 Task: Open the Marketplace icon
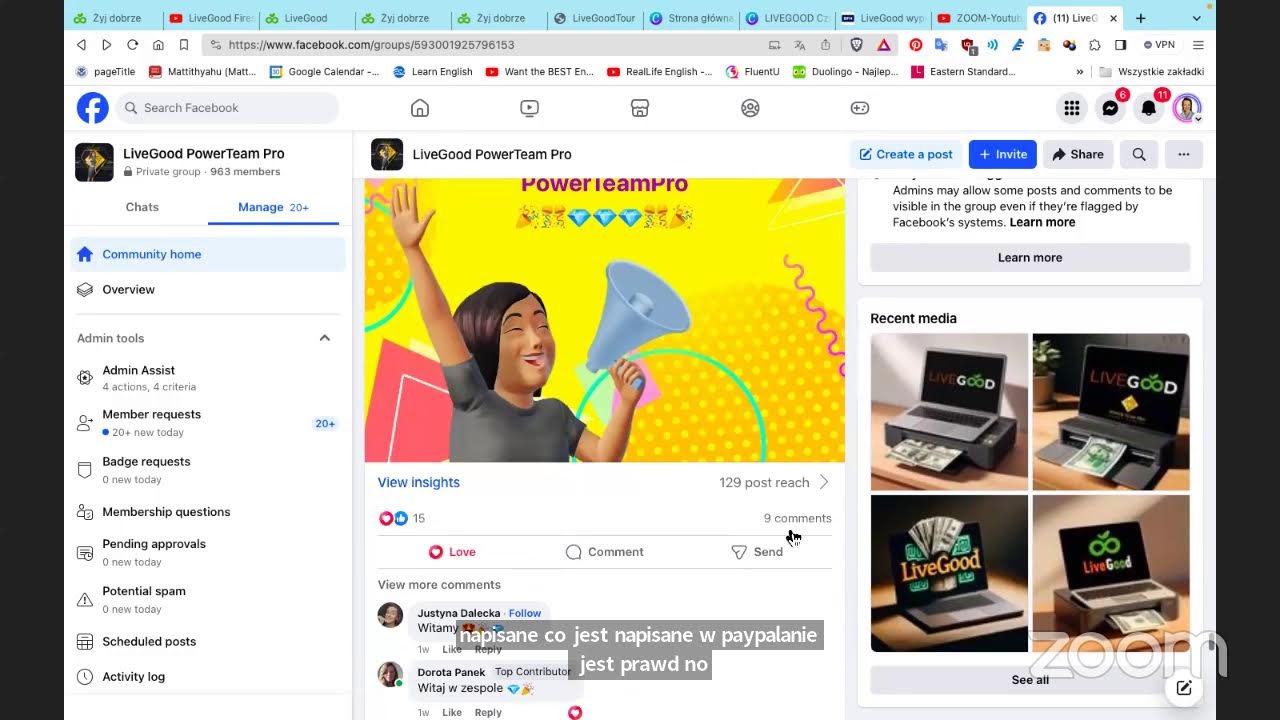coord(640,108)
